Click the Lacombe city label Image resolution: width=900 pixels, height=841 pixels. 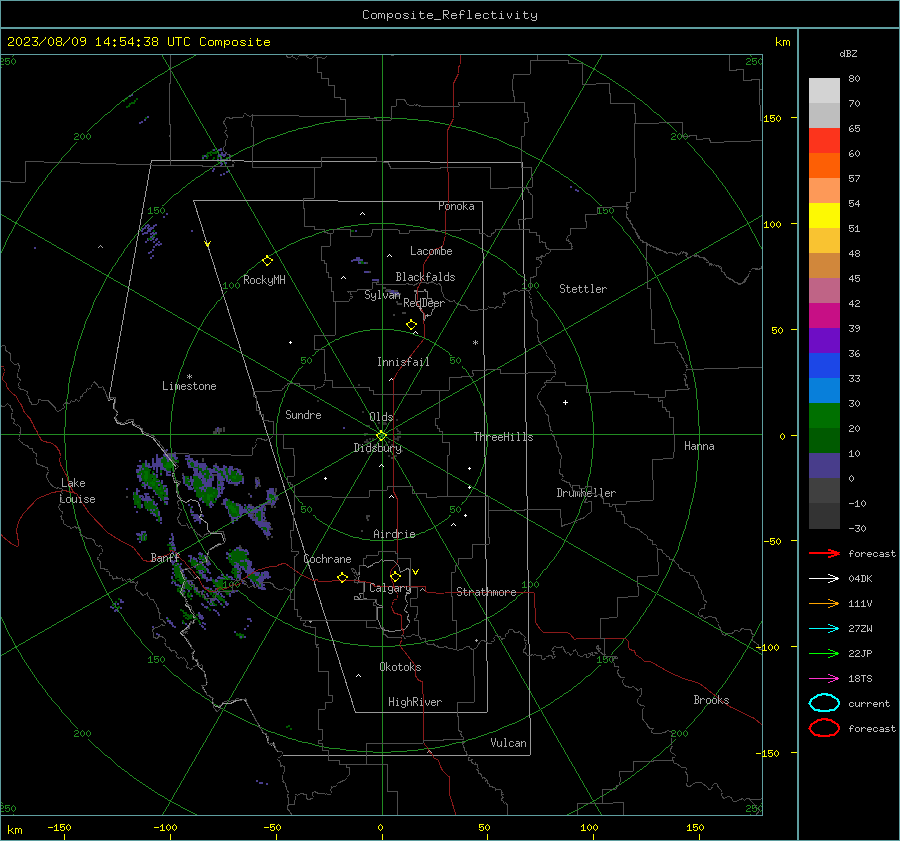click(x=431, y=251)
